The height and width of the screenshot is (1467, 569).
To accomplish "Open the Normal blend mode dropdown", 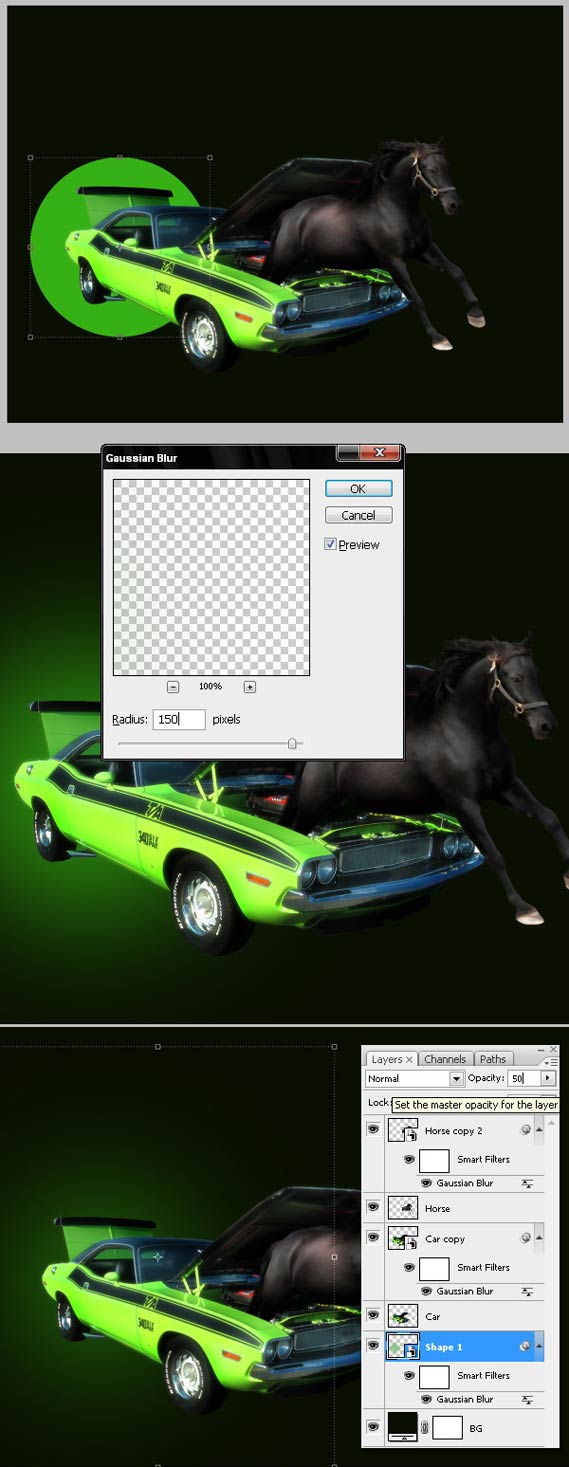I will (x=415, y=1079).
